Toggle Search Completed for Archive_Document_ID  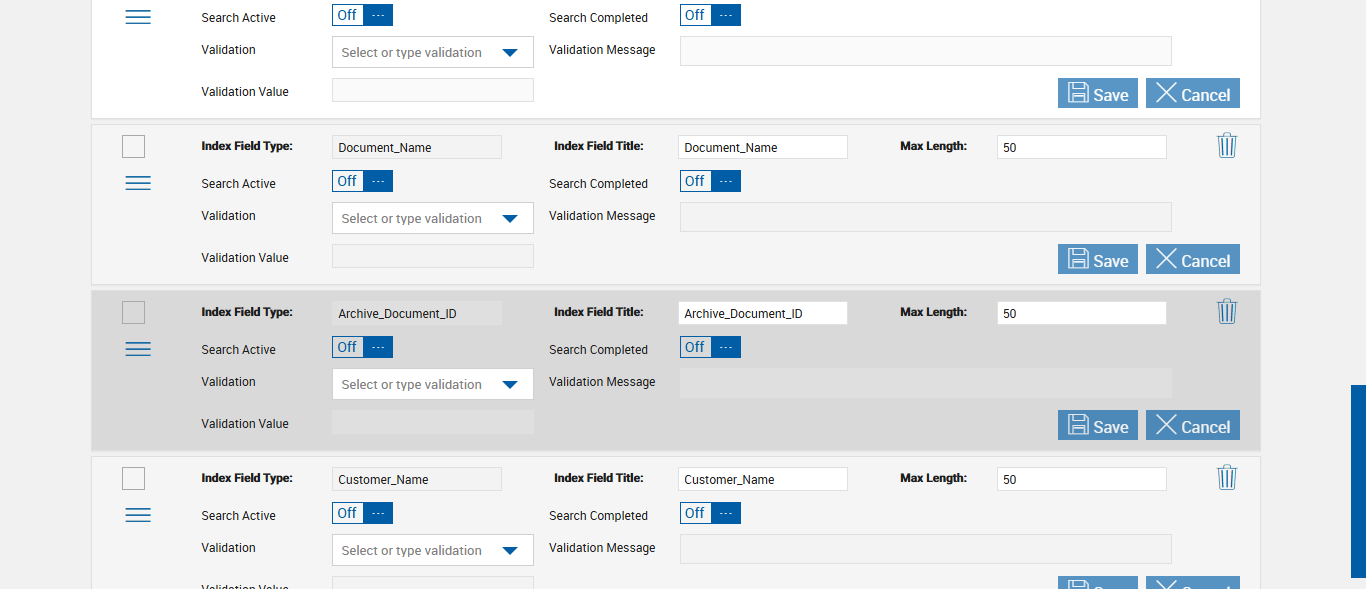tap(710, 347)
